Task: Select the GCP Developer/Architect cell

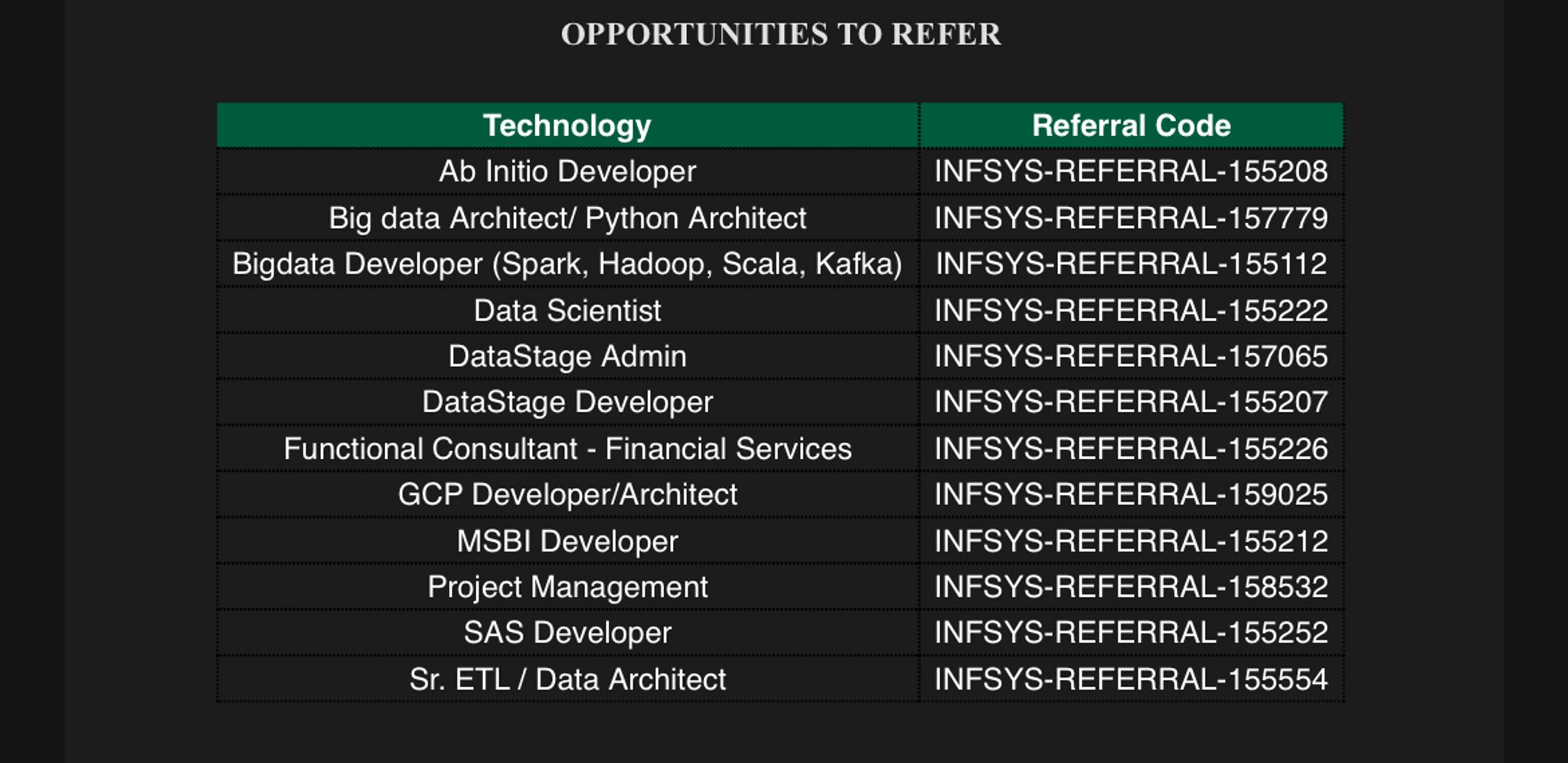Action: pos(567,494)
